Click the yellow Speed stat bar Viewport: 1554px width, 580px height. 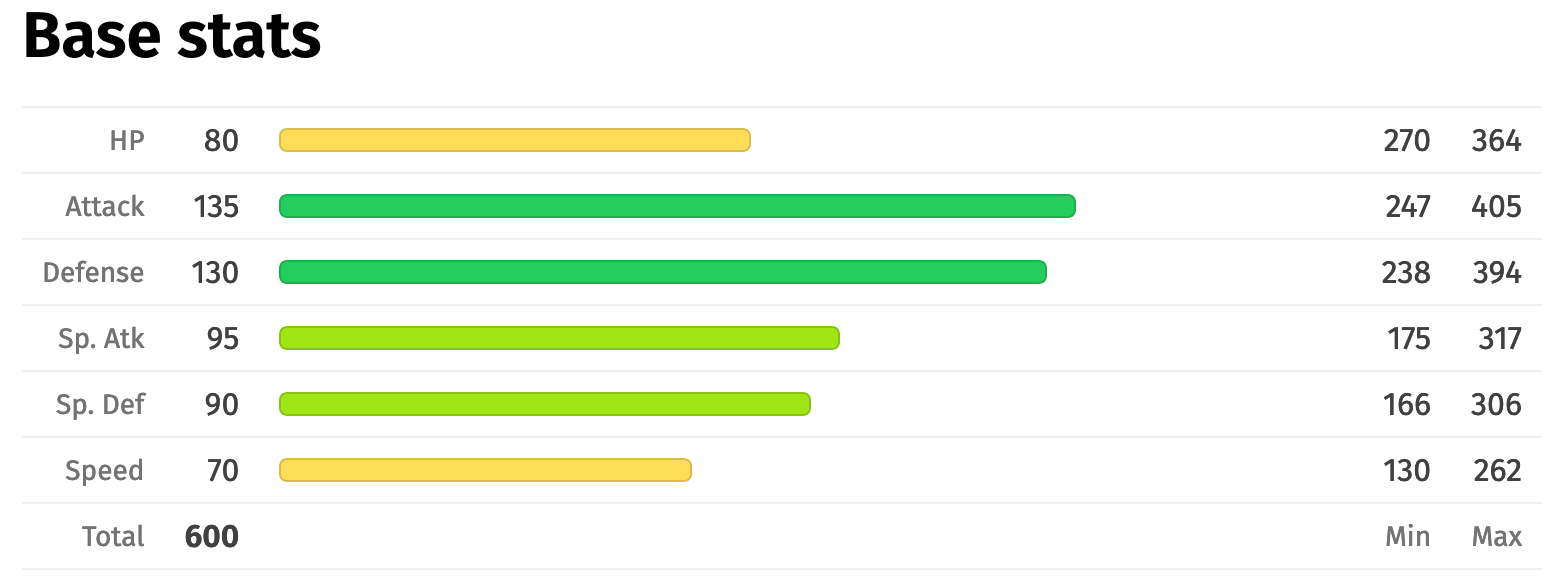[x=485, y=470]
